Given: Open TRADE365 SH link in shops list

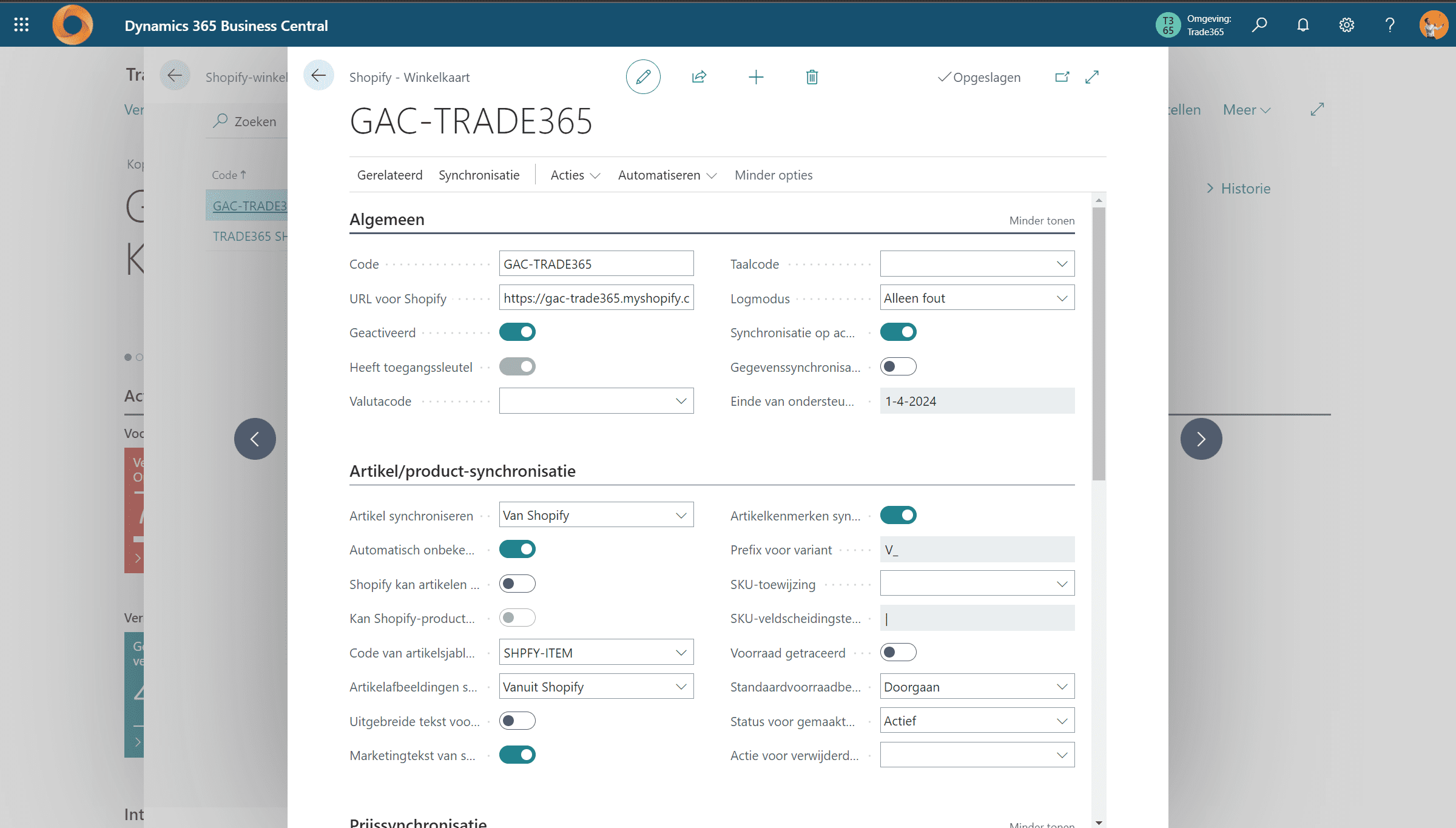Looking at the screenshot, I should click(x=249, y=236).
